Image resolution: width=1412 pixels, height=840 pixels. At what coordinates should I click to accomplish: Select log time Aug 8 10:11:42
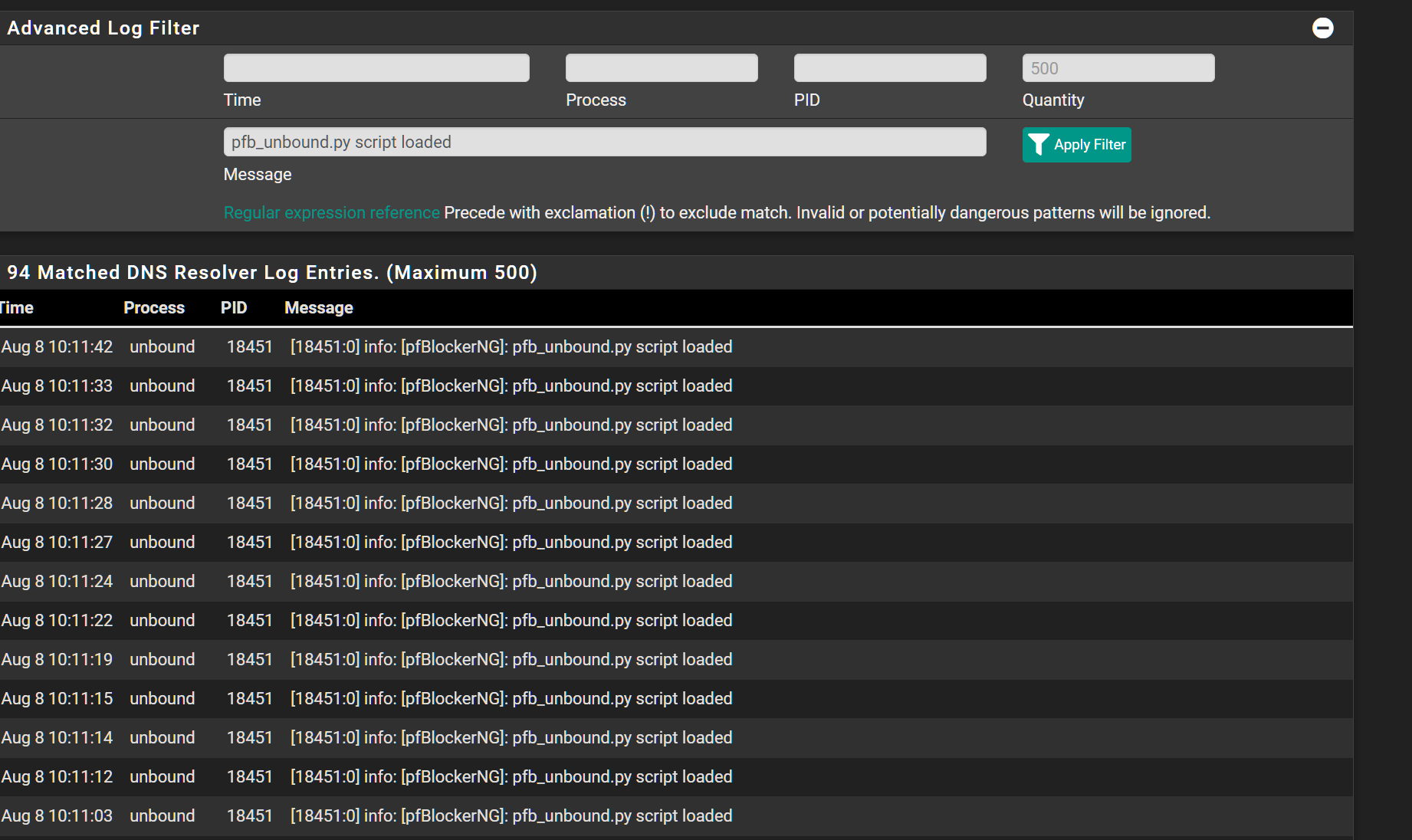57,347
